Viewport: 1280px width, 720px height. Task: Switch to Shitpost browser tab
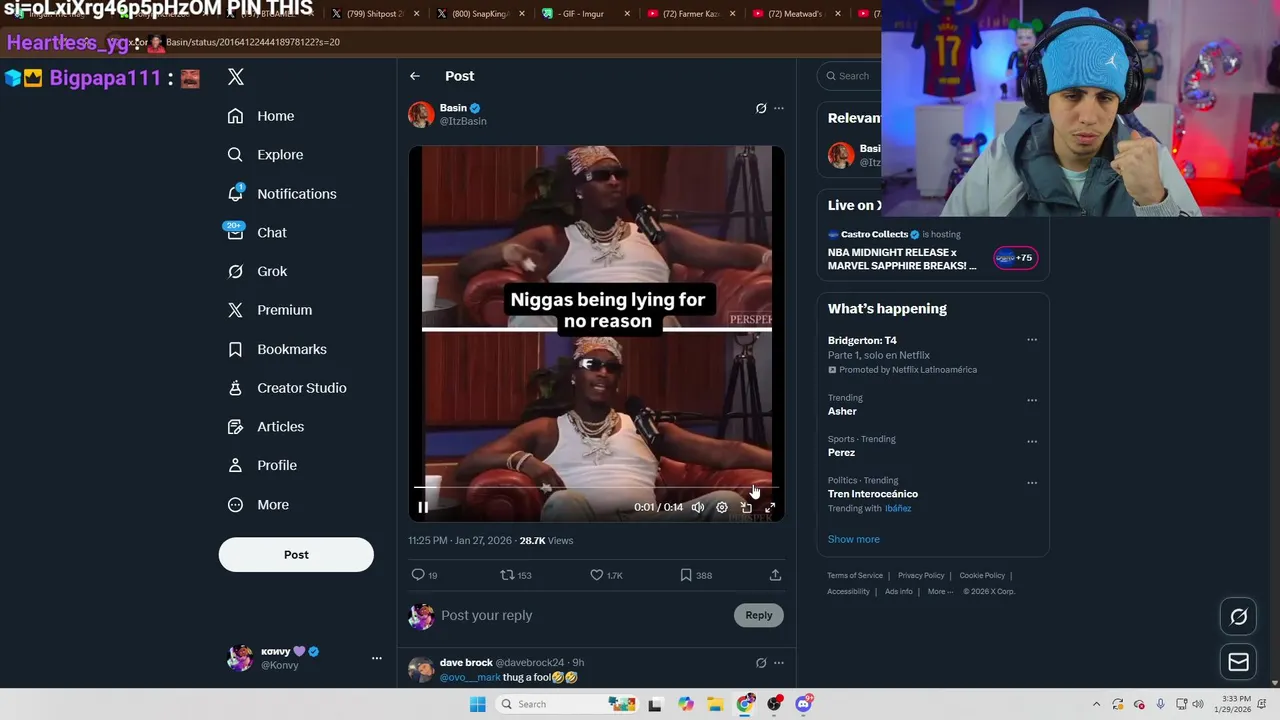click(375, 14)
